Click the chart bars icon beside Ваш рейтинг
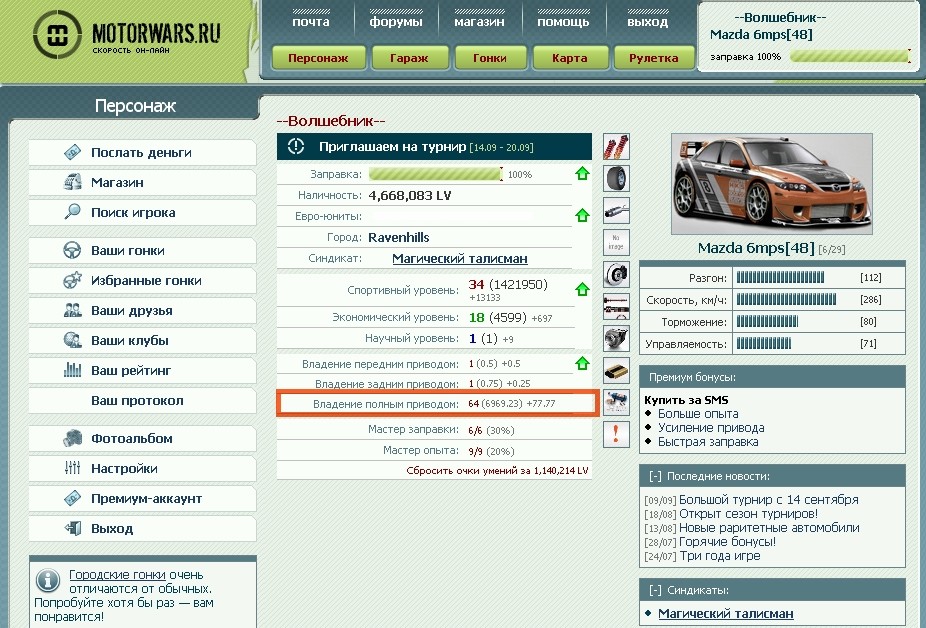 point(73,370)
